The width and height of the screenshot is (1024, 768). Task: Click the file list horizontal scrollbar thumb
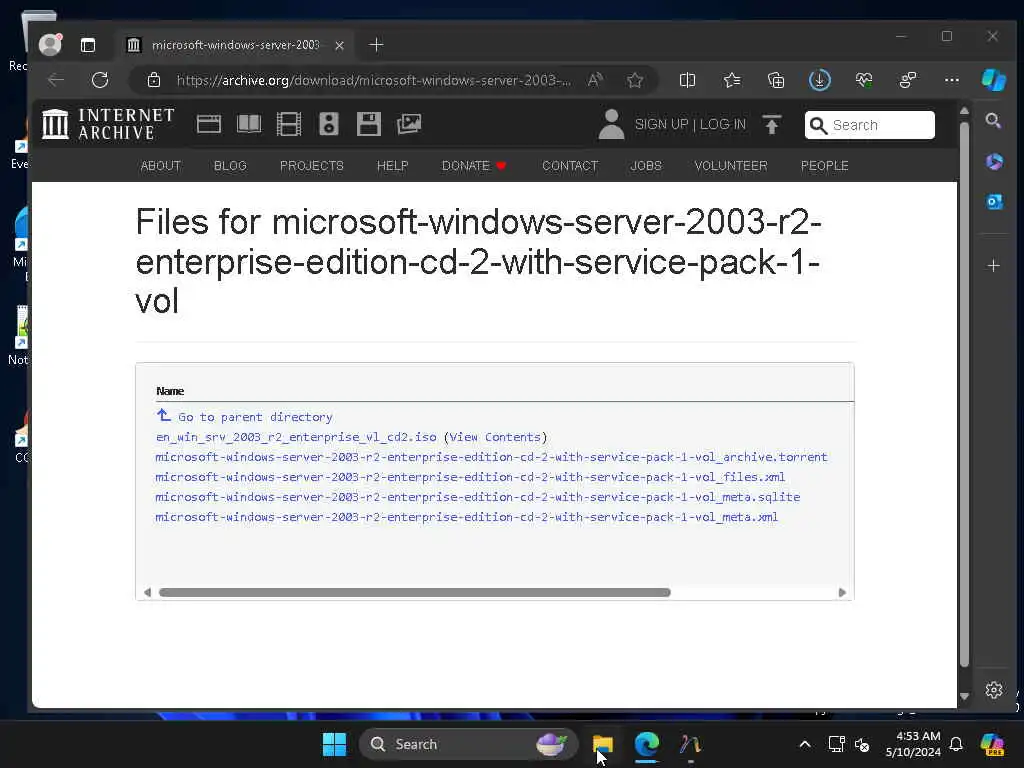pos(415,592)
